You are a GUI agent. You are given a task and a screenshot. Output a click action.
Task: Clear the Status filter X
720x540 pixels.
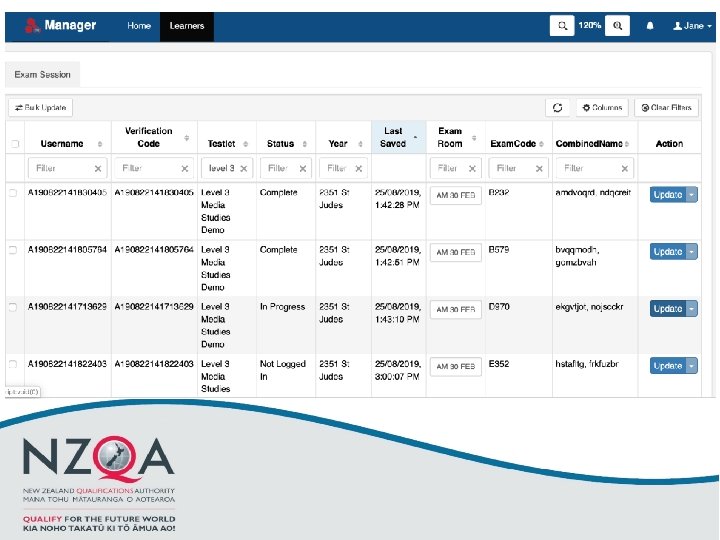[303, 169]
